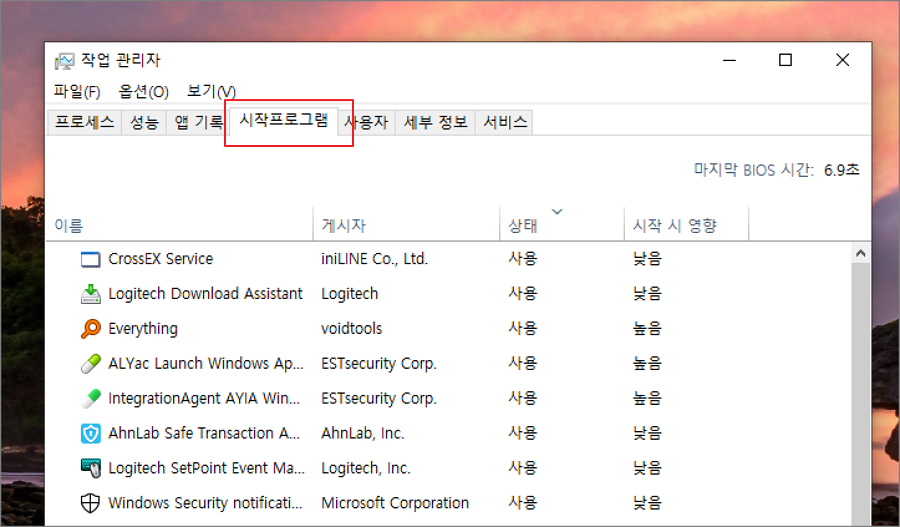This screenshot has width=900, height=527.
Task: Select the IntegrationAgent AYIA Win... entry
Action: (204, 398)
